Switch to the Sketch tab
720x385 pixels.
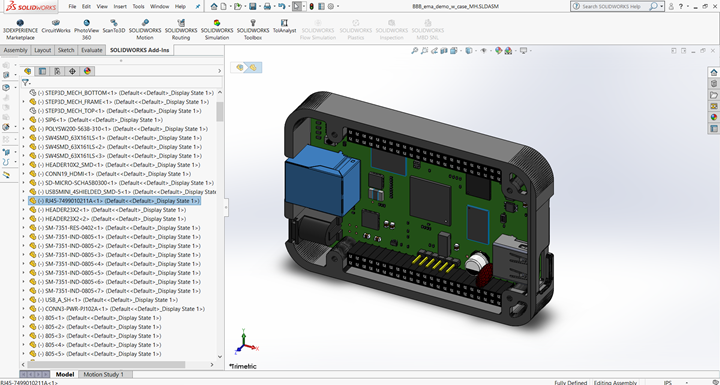[x=66, y=50]
